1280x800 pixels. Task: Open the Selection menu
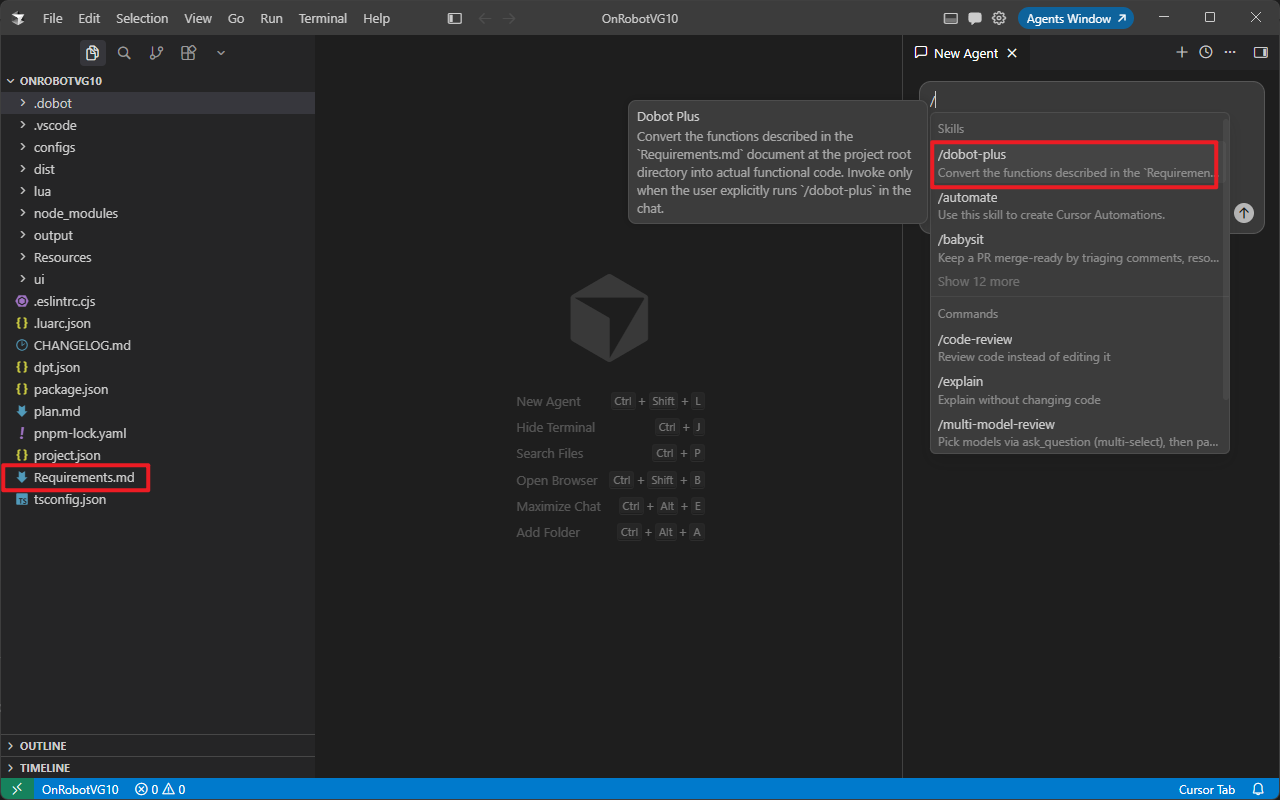142,18
